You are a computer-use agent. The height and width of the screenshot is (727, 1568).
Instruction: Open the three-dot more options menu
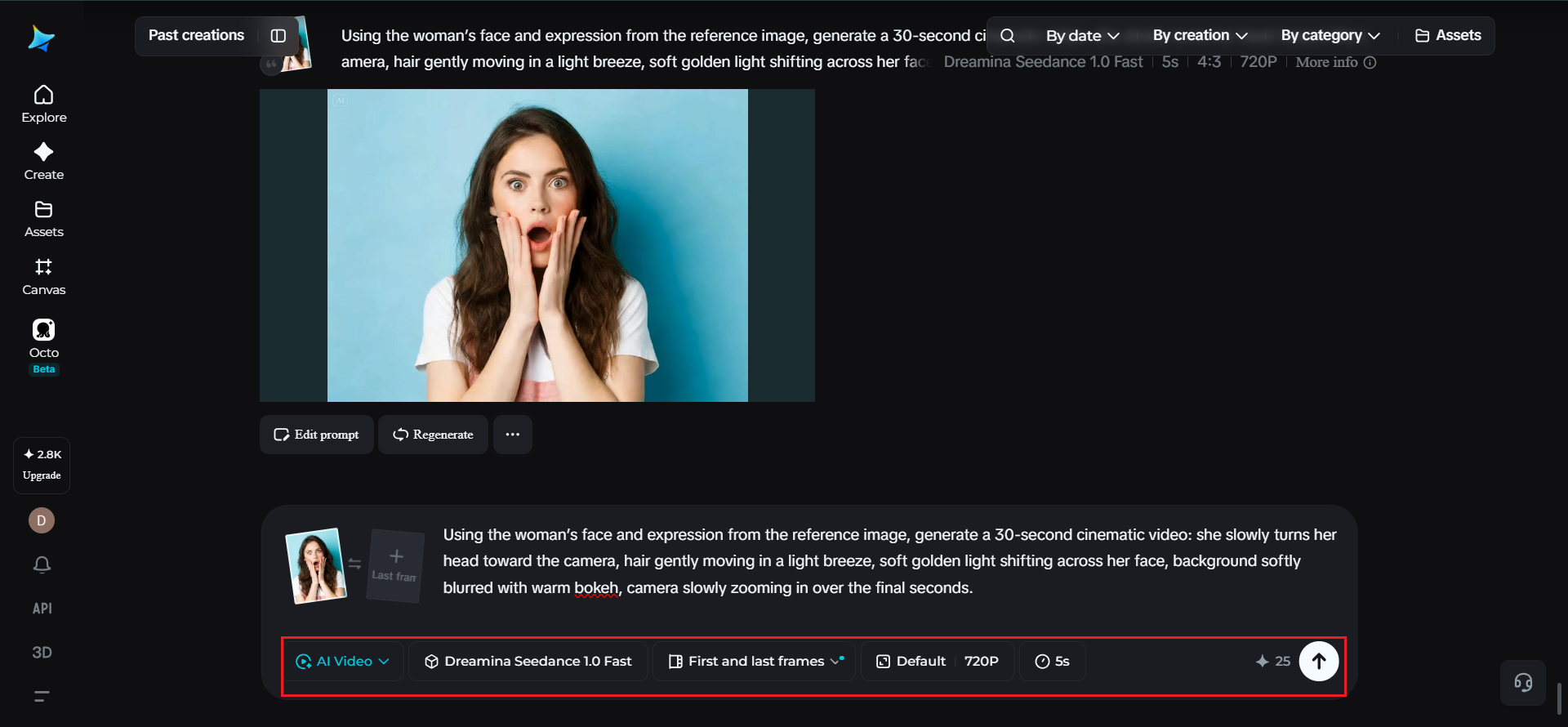pyautogui.click(x=513, y=435)
